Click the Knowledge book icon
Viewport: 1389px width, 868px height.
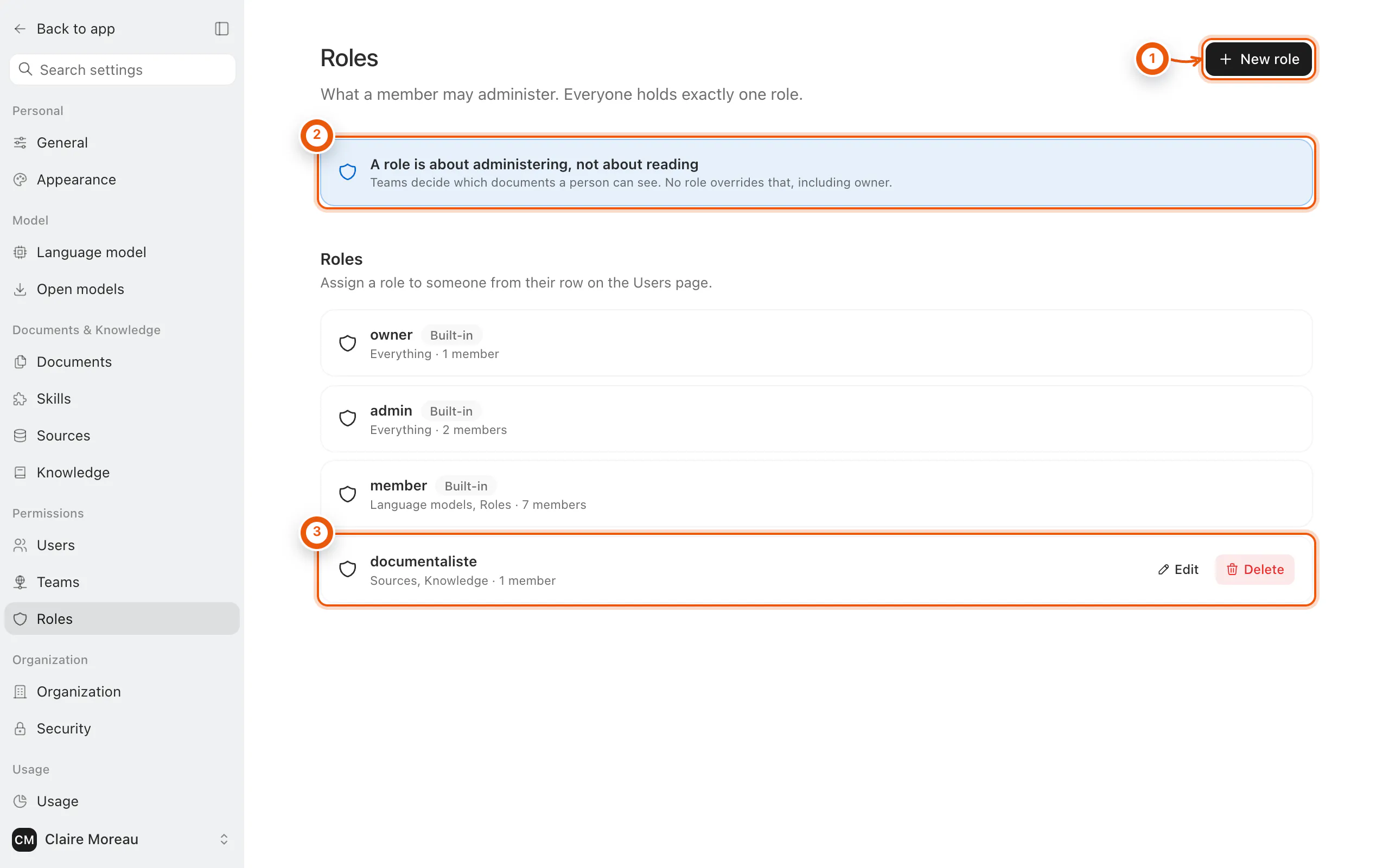[20, 473]
